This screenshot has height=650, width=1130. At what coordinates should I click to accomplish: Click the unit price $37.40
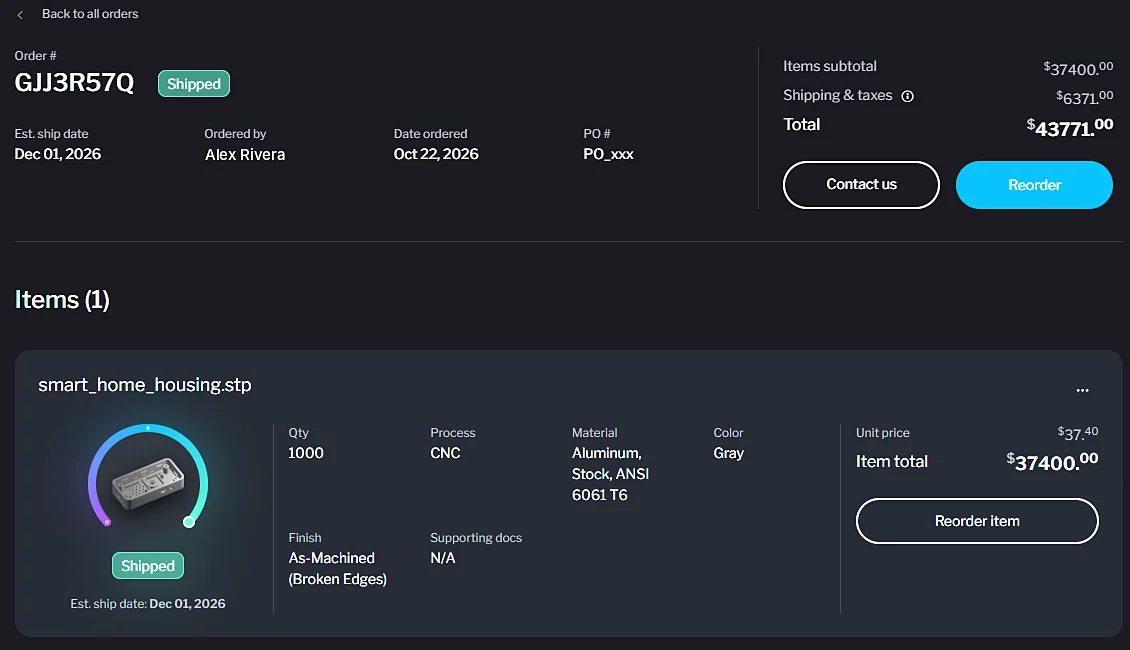tap(1077, 432)
